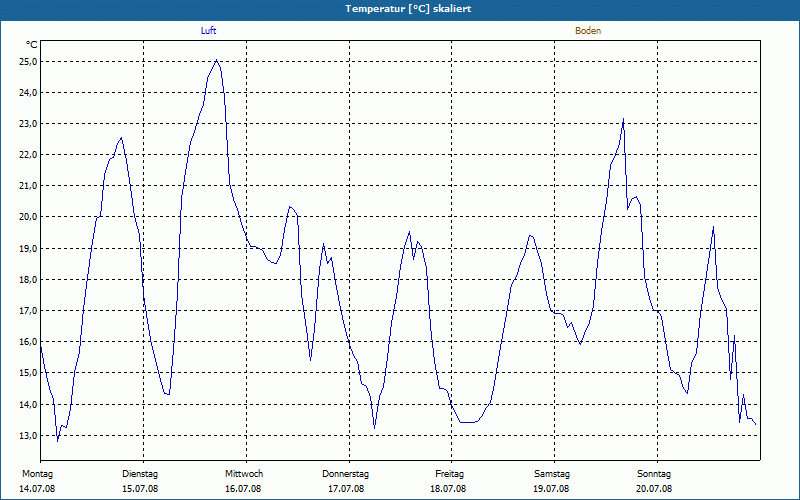Viewport: 800px width, 500px height.
Task: Click the '°C' unit label
Action: coord(32,45)
